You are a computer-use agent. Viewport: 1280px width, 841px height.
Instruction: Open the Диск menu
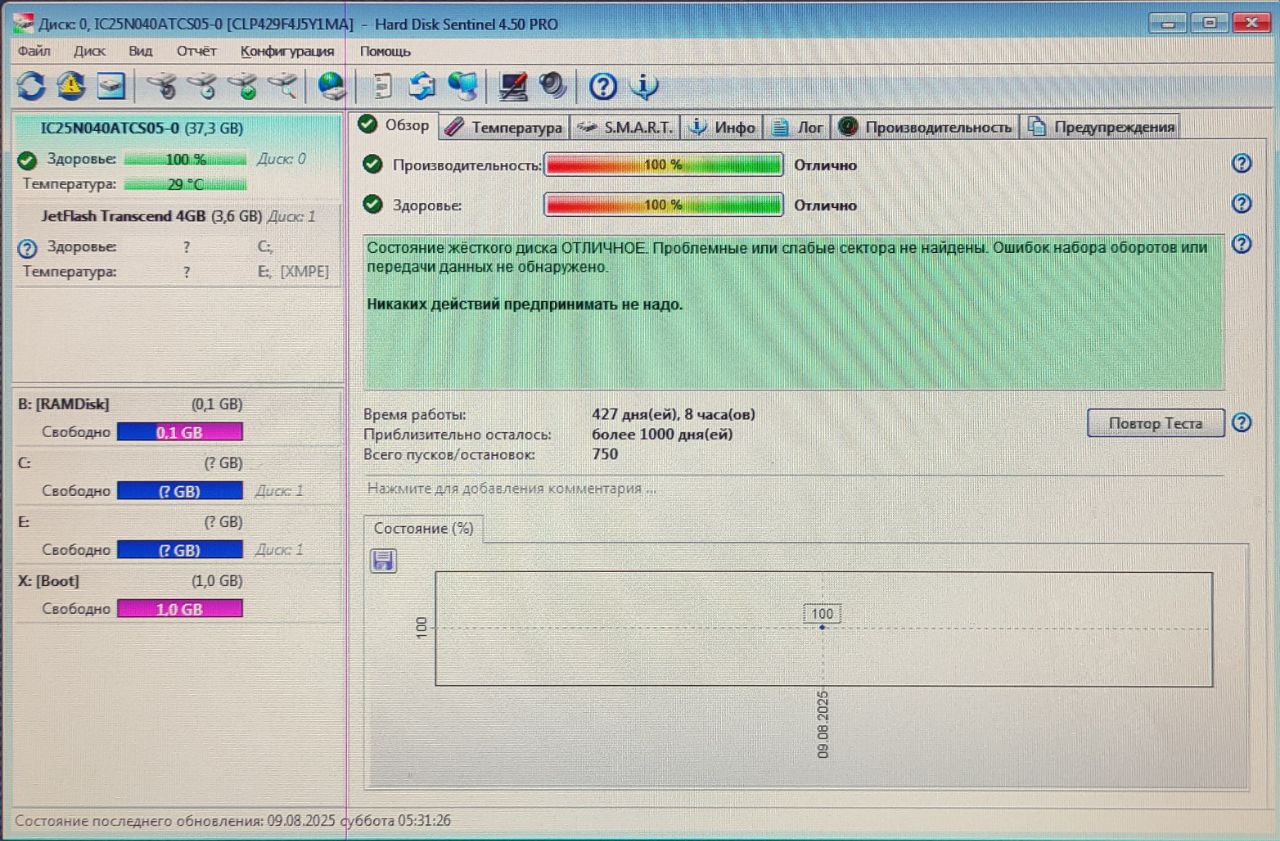(x=90, y=51)
